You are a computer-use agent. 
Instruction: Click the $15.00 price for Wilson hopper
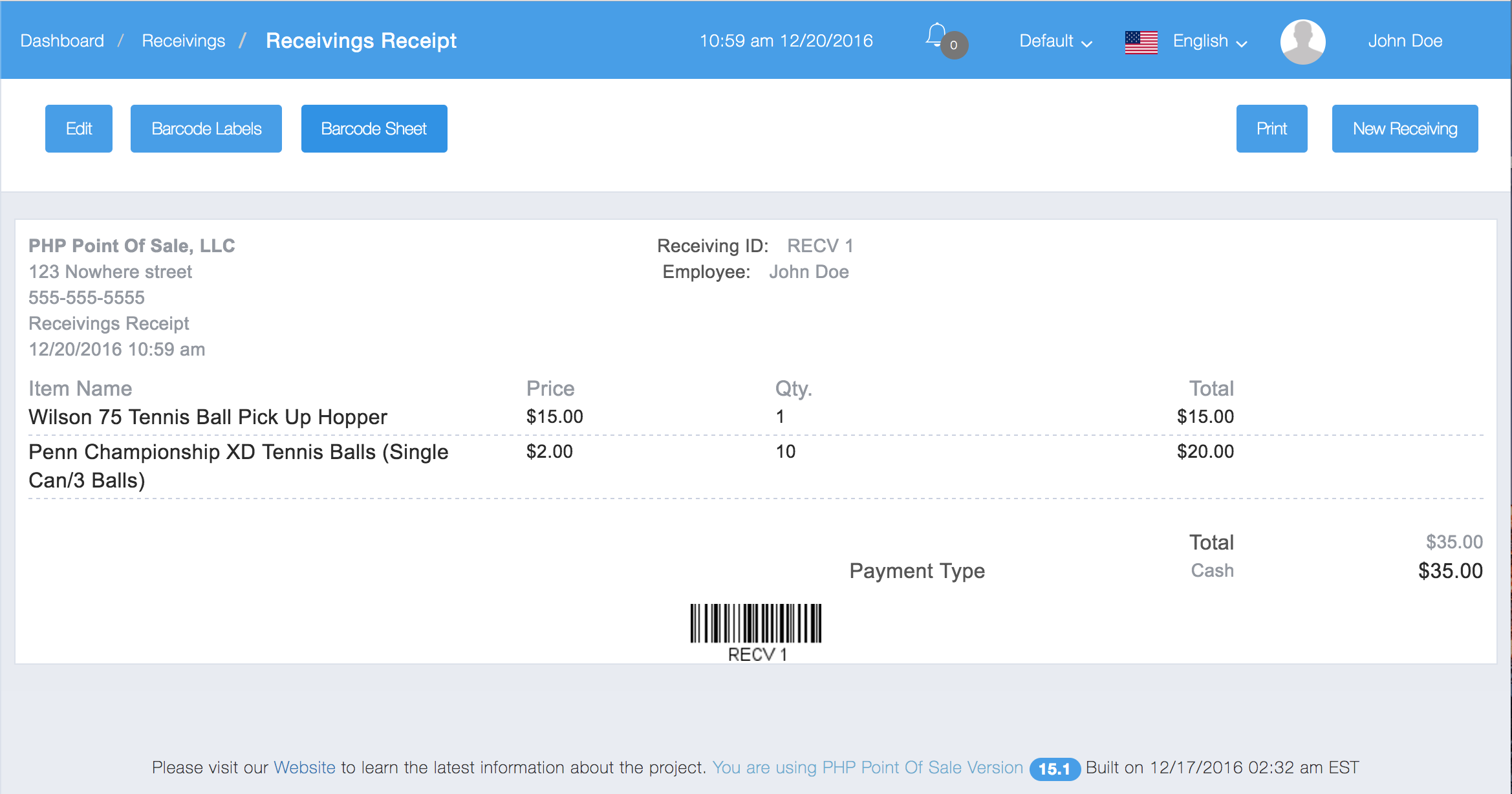coord(555,416)
